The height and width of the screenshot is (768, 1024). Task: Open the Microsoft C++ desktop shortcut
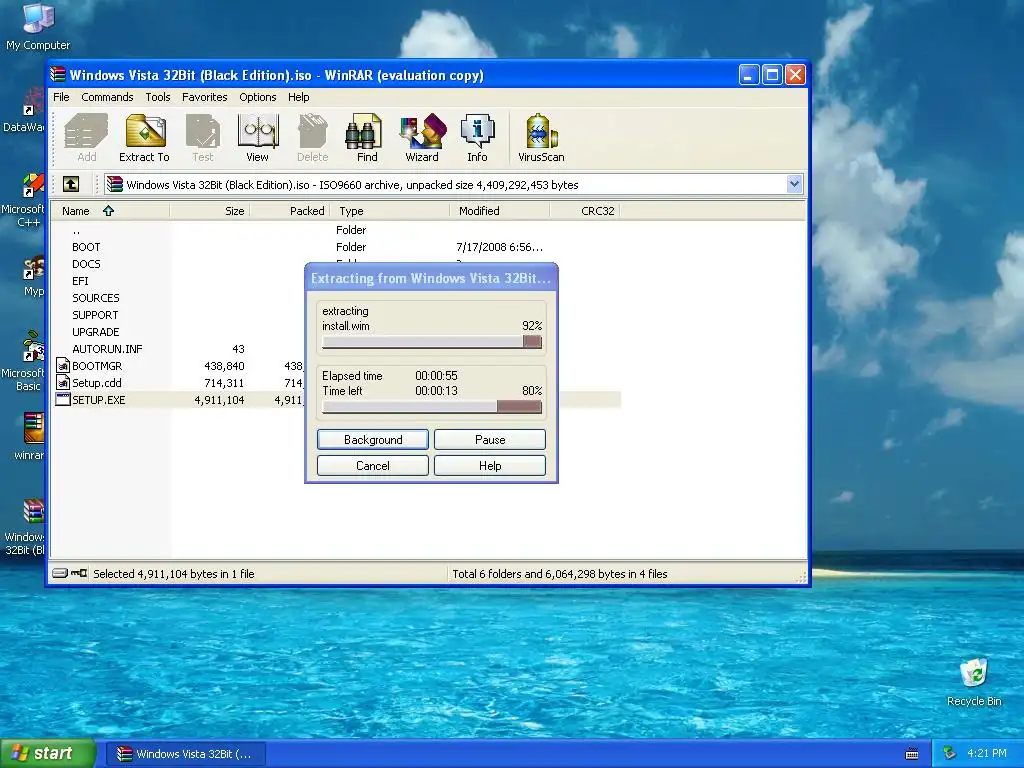pos(24,200)
